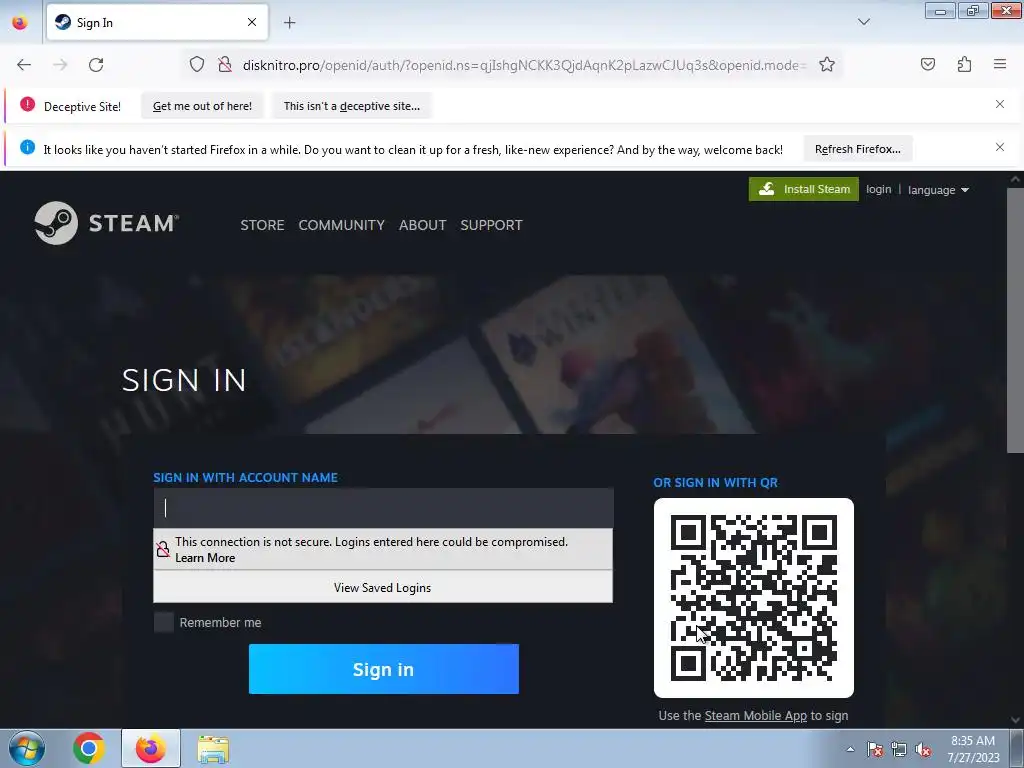The height and width of the screenshot is (768, 1024).
Task: Expand the list all tabs chevron
Action: coord(863,22)
